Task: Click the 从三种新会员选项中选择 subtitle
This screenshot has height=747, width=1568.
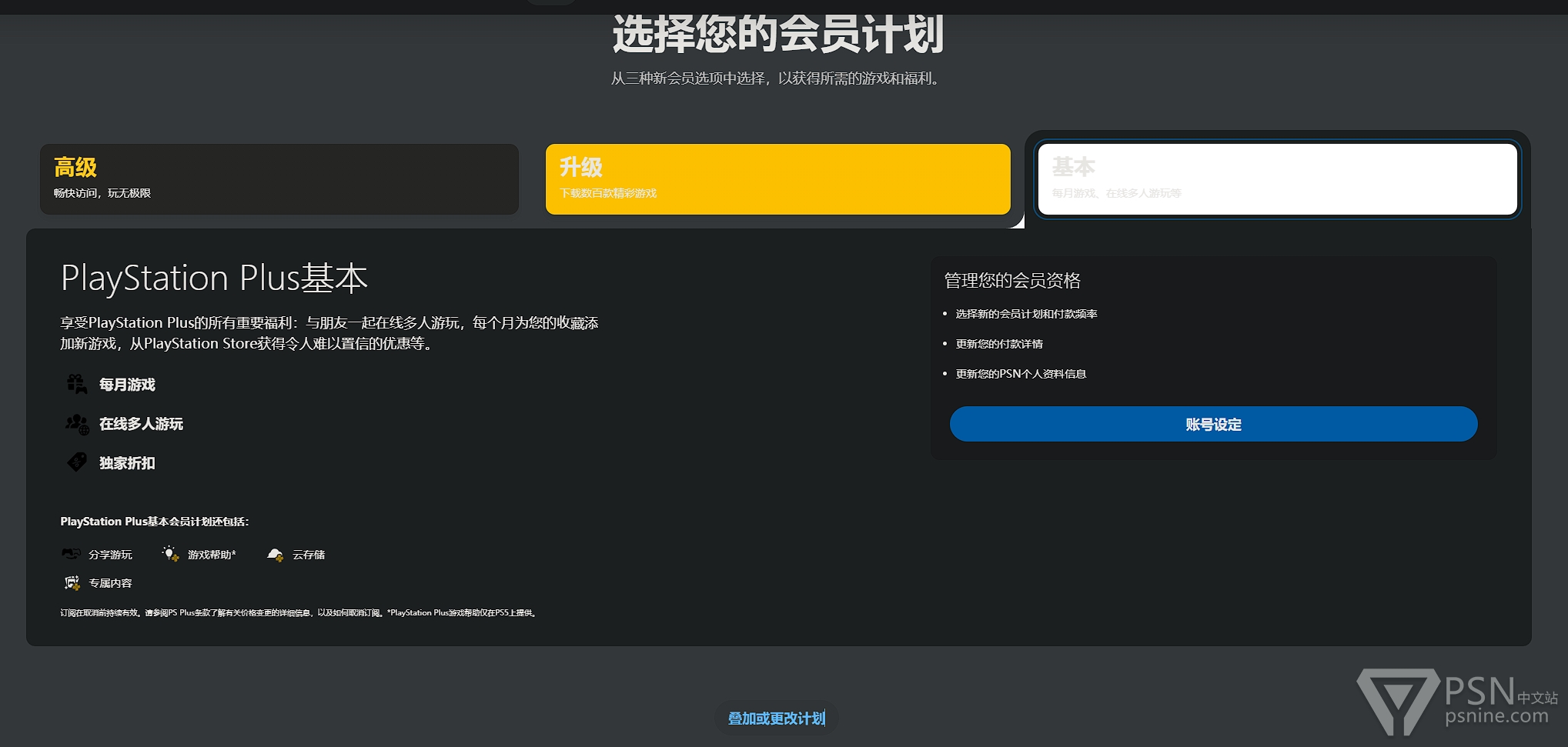Action: pos(776,78)
